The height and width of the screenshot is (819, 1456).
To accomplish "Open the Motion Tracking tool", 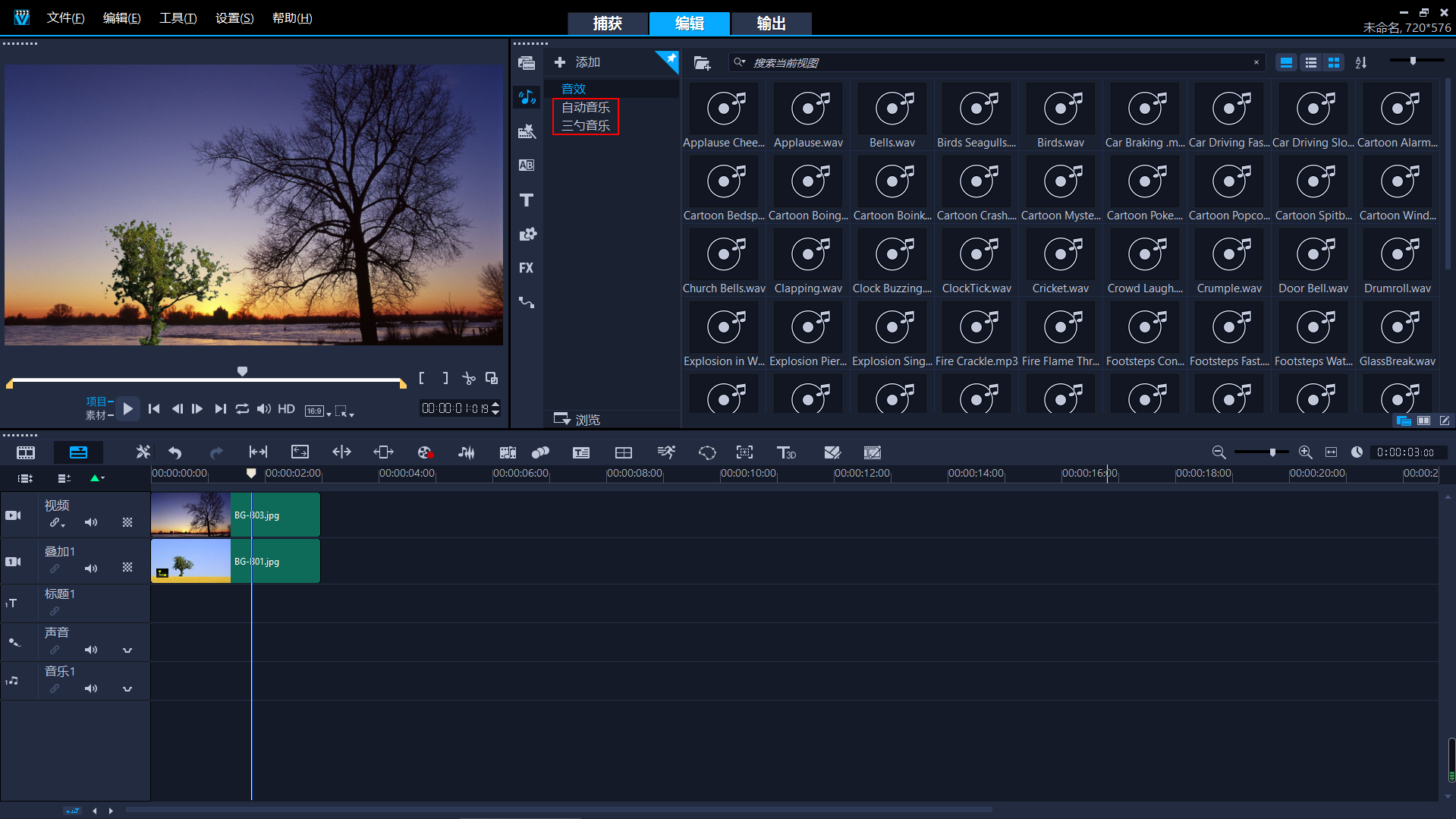I will pyautogui.click(x=540, y=452).
